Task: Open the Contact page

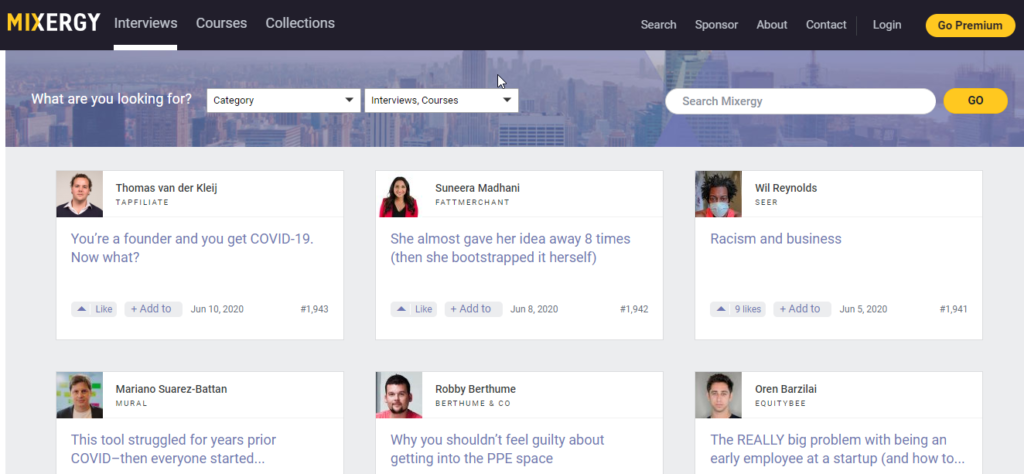Action: click(x=826, y=25)
